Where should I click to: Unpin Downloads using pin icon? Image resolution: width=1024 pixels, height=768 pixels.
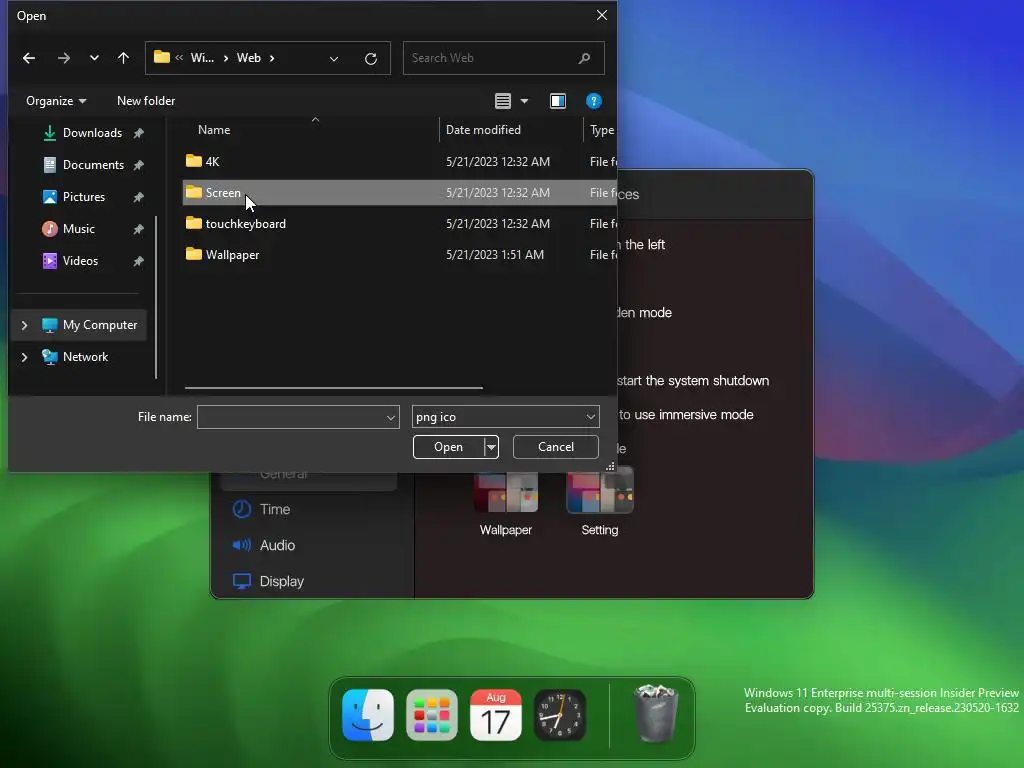click(138, 133)
